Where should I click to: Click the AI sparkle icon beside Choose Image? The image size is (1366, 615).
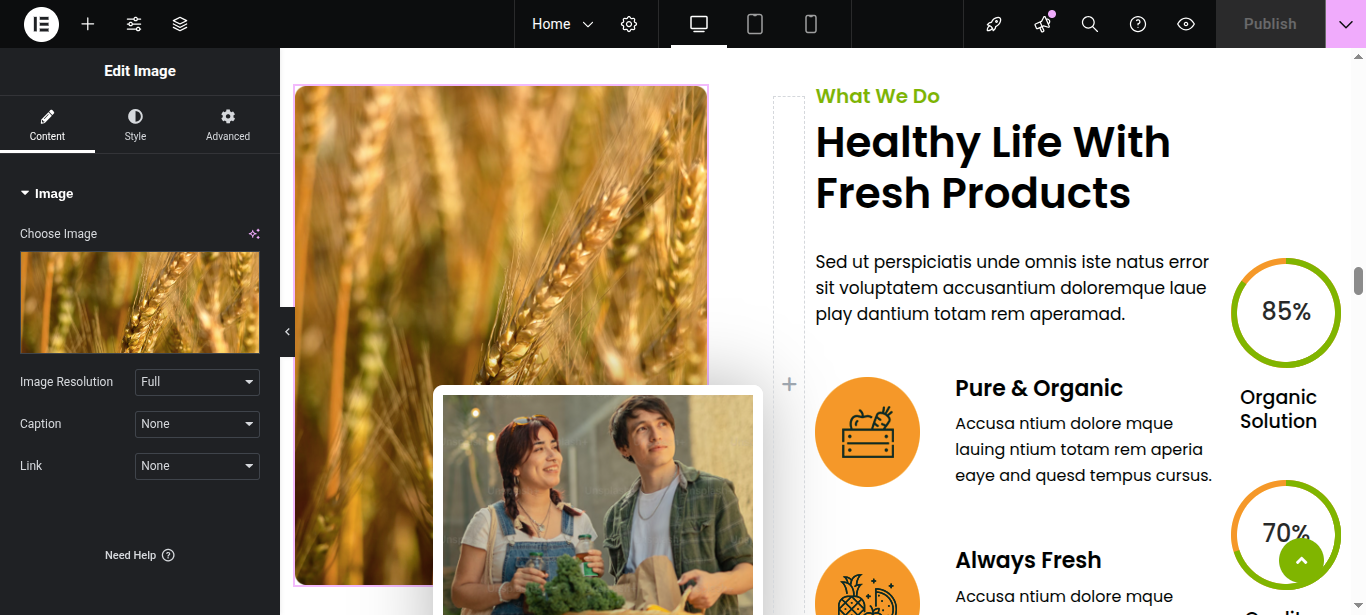(254, 234)
